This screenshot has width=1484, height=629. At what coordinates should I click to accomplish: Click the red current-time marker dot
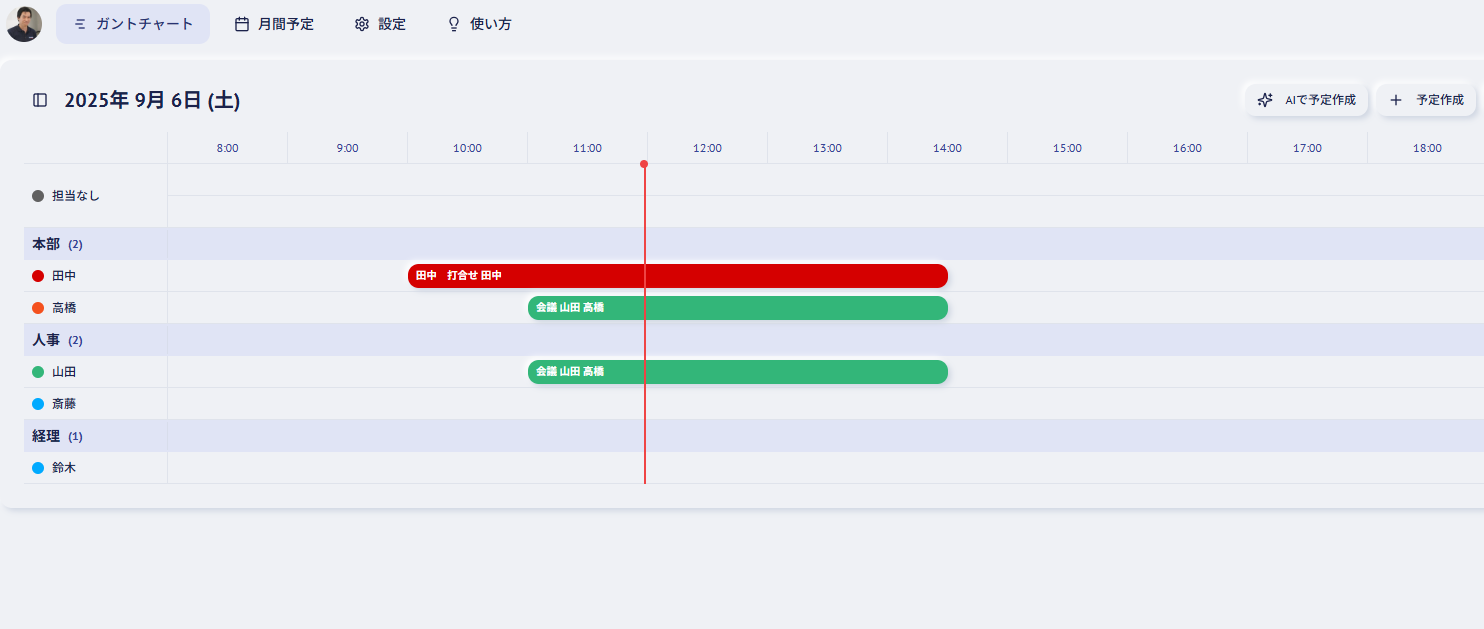click(x=644, y=164)
